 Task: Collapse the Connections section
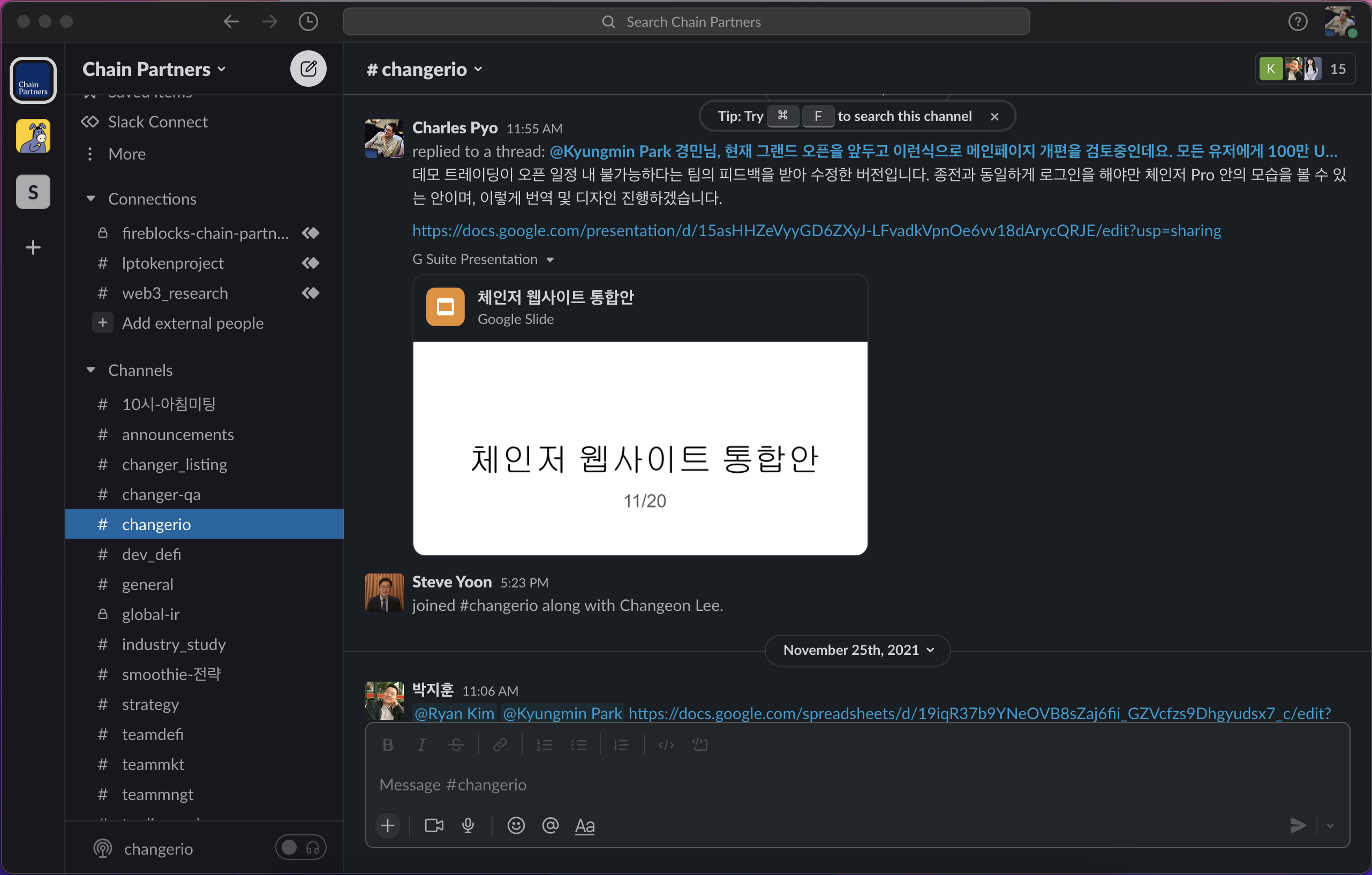[x=91, y=199]
